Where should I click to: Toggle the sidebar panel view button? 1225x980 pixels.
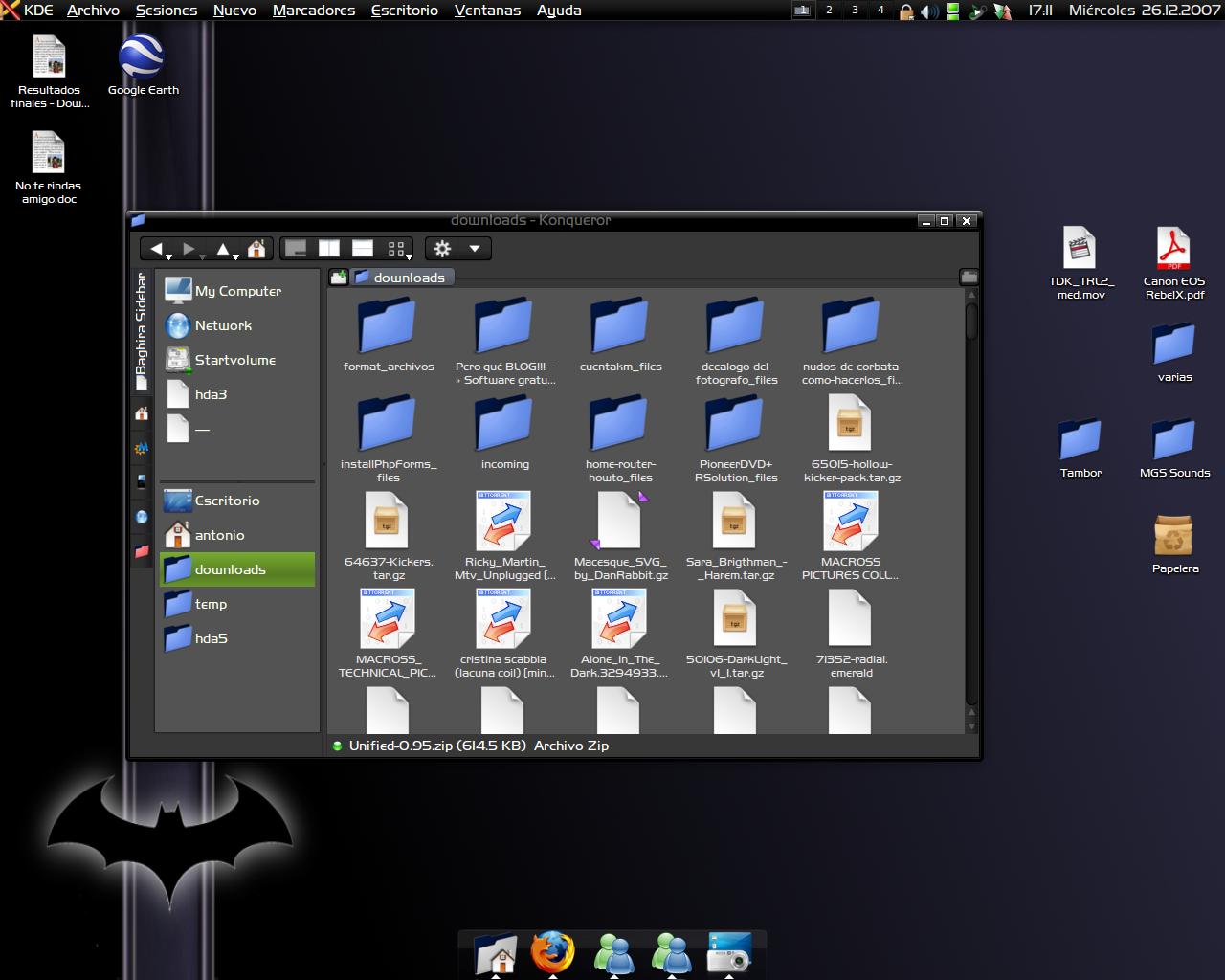(296, 249)
